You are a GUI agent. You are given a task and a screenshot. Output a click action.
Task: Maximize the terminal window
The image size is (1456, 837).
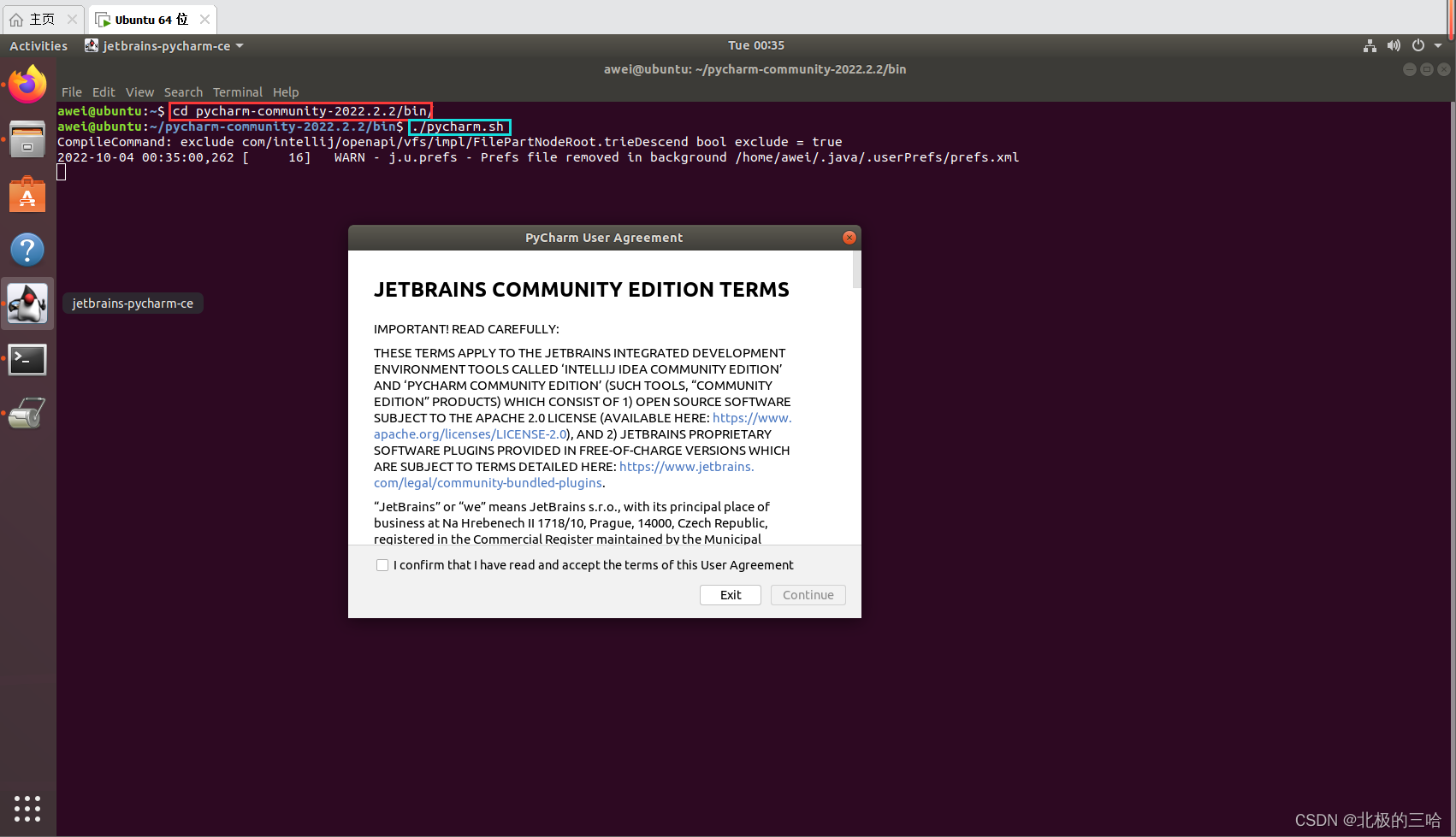[1427, 69]
